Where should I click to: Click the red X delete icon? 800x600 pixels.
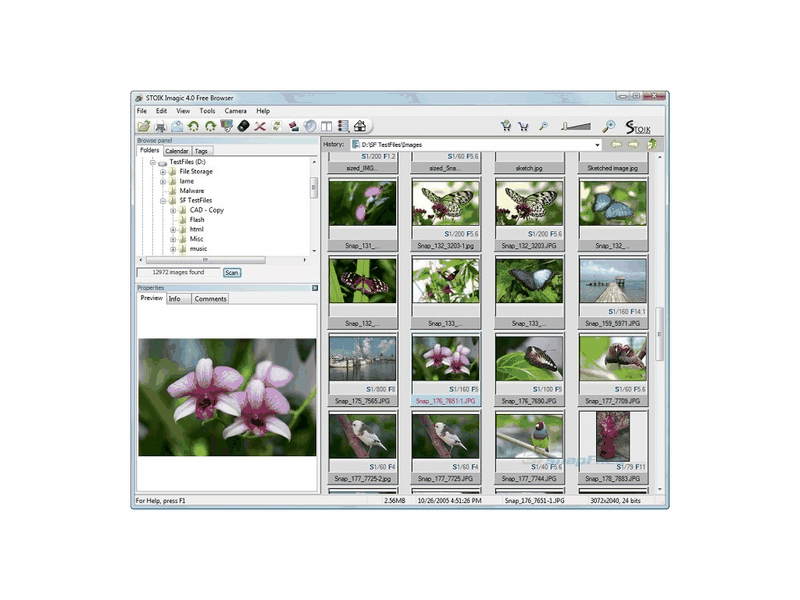point(260,126)
